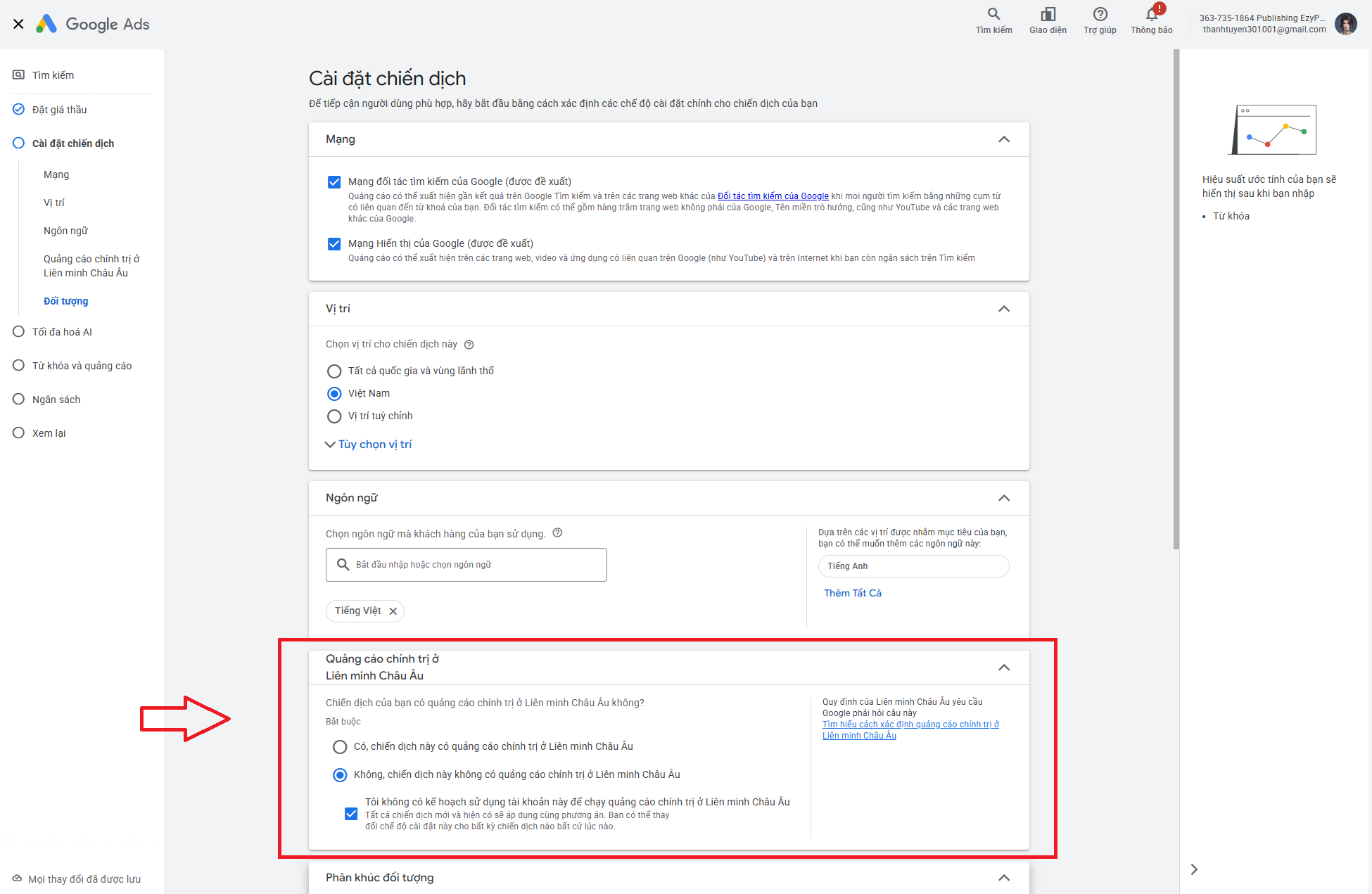
Task: Go to the Tối đa hoá AI step
Action: point(62,332)
